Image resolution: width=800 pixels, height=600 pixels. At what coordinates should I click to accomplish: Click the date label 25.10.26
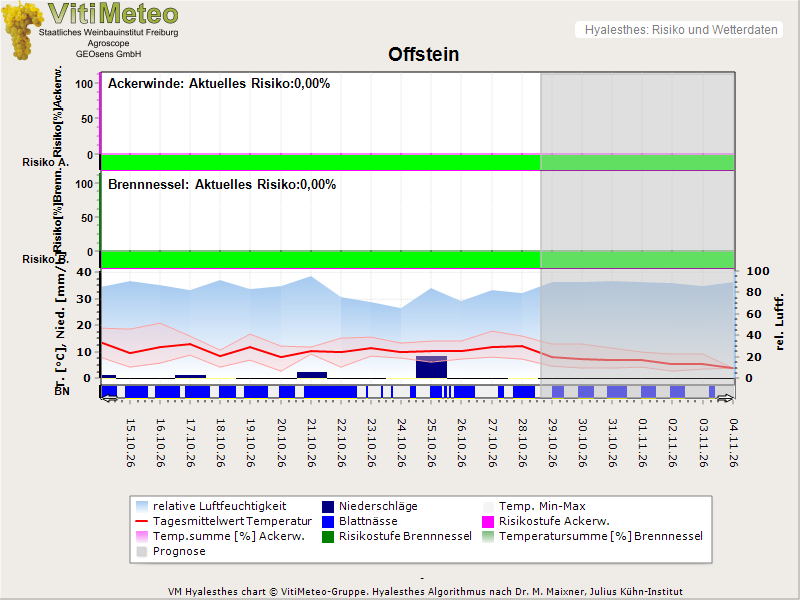point(432,443)
